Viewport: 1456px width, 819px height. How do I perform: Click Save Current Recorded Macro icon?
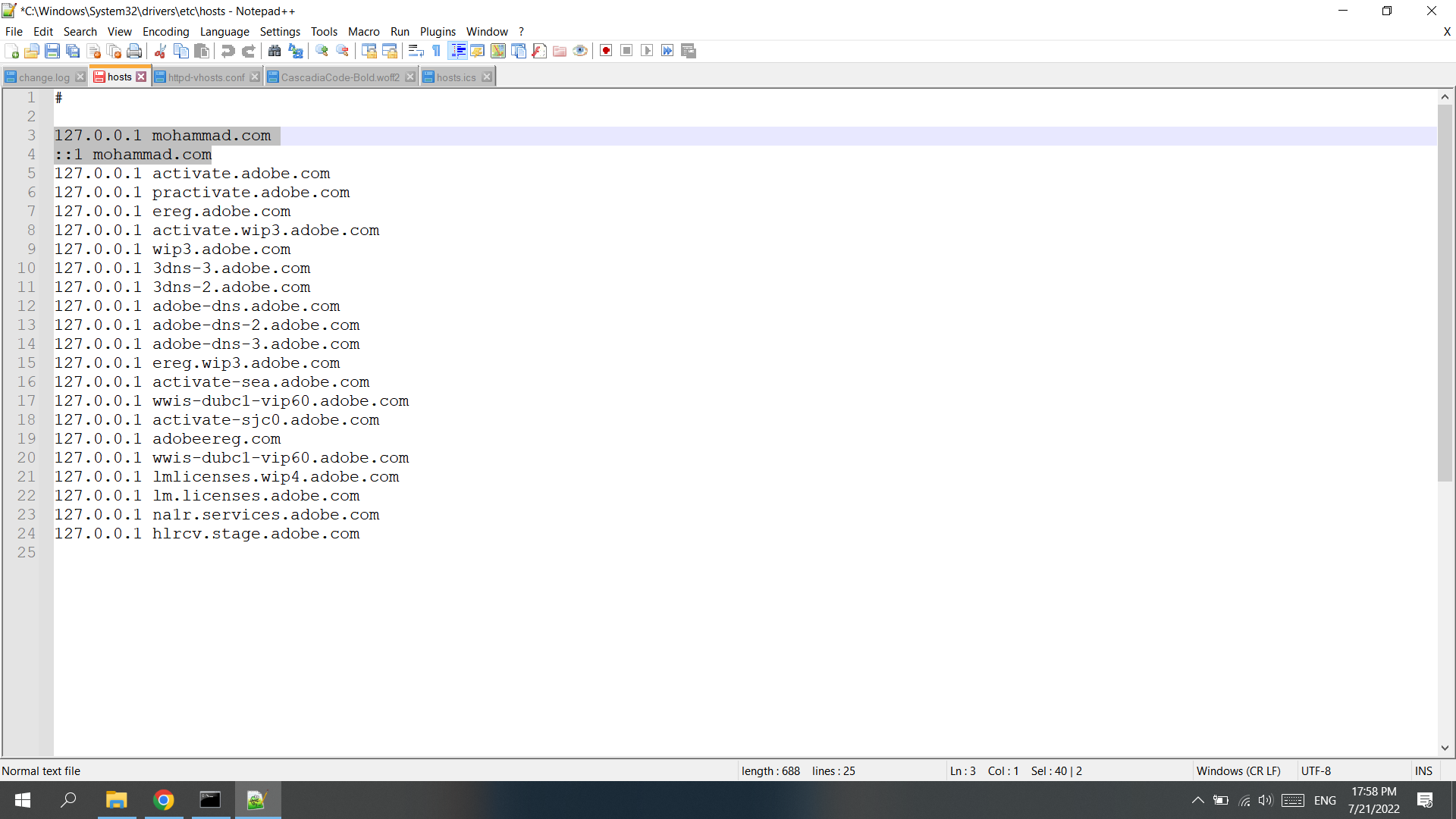click(689, 51)
